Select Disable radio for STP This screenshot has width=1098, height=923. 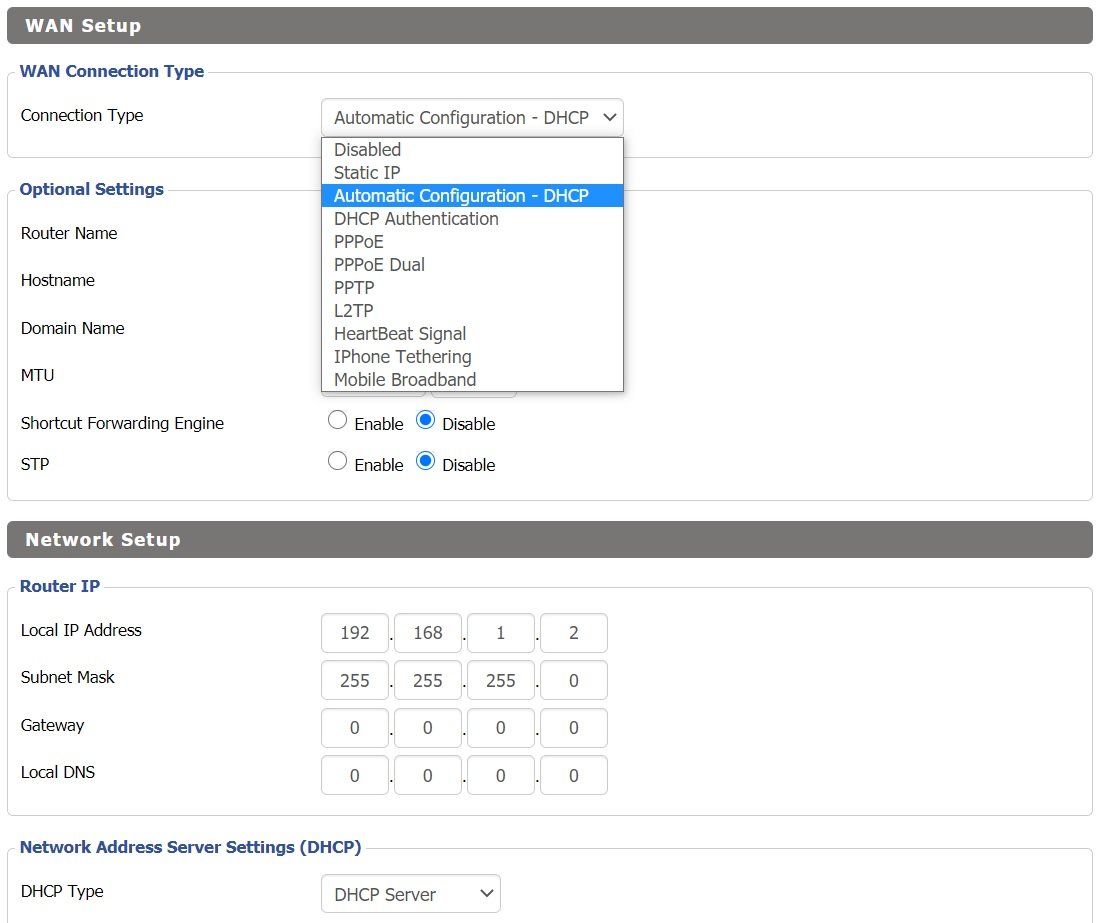(426, 462)
